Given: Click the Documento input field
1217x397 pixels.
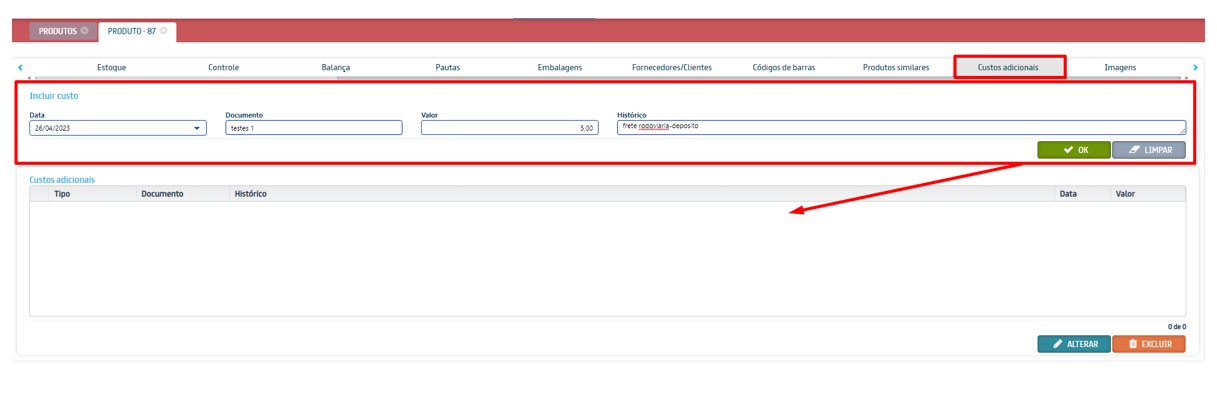Looking at the screenshot, I should [x=314, y=128].
